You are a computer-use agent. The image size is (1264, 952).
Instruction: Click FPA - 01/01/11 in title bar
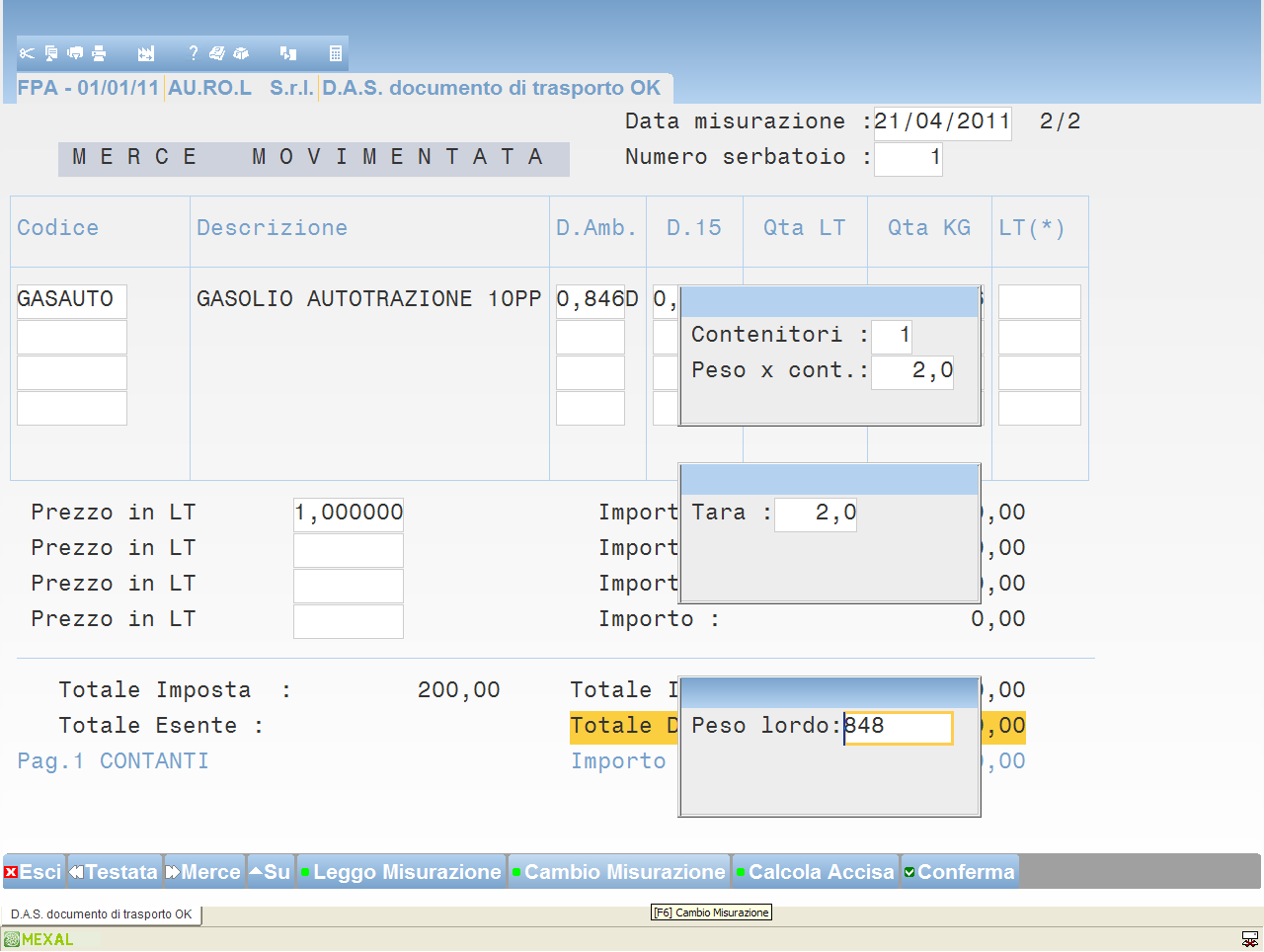[x=88, y=88]
